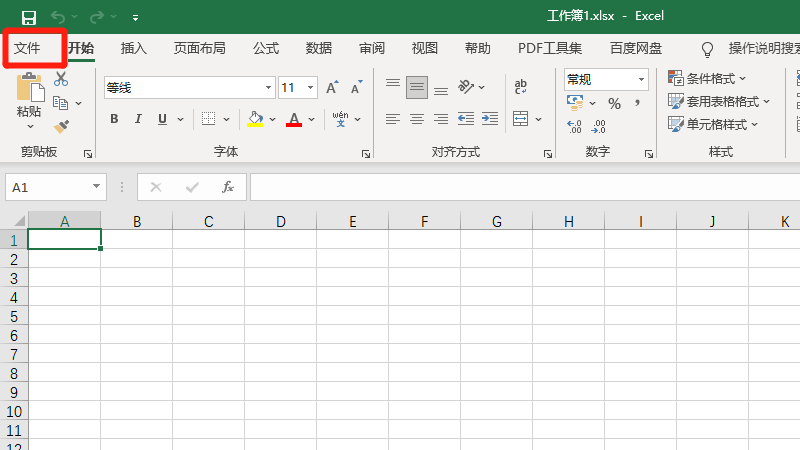The width and height of the screenshot is (800, 450).
Task: Click the Save icon in title bar
Action: click(29, 17)
